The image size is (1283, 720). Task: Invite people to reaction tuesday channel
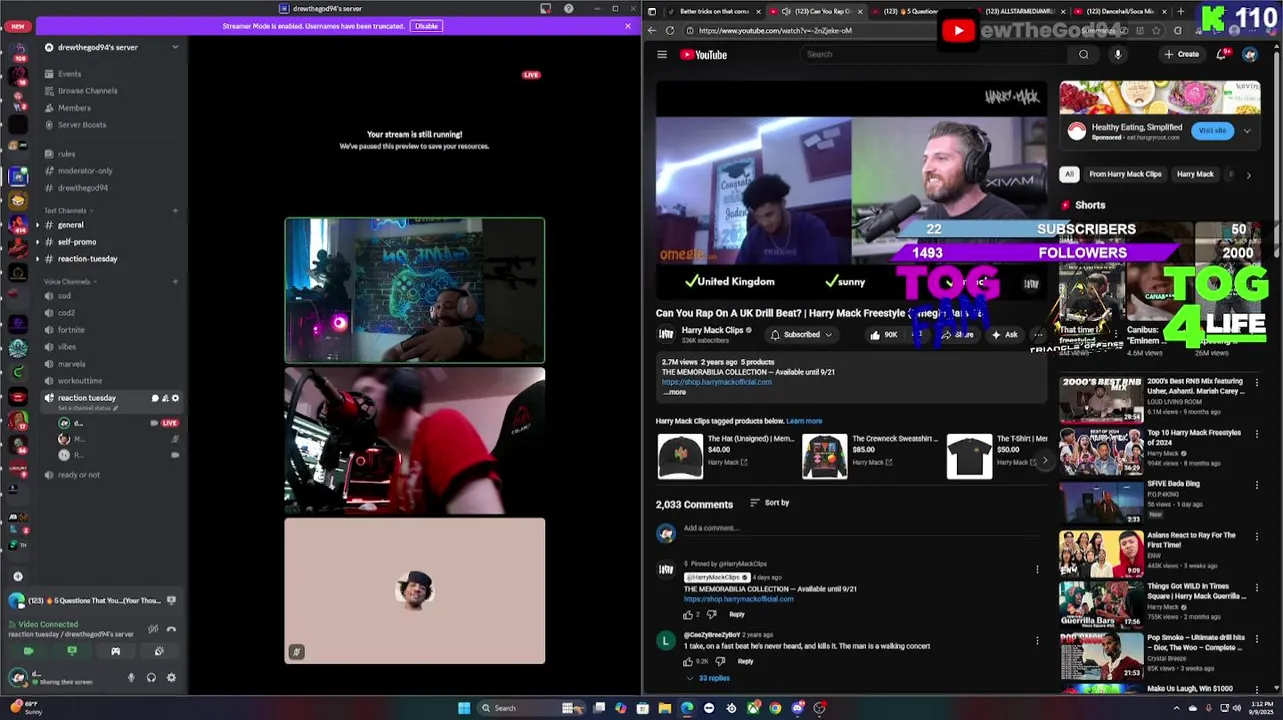(165, 398)
